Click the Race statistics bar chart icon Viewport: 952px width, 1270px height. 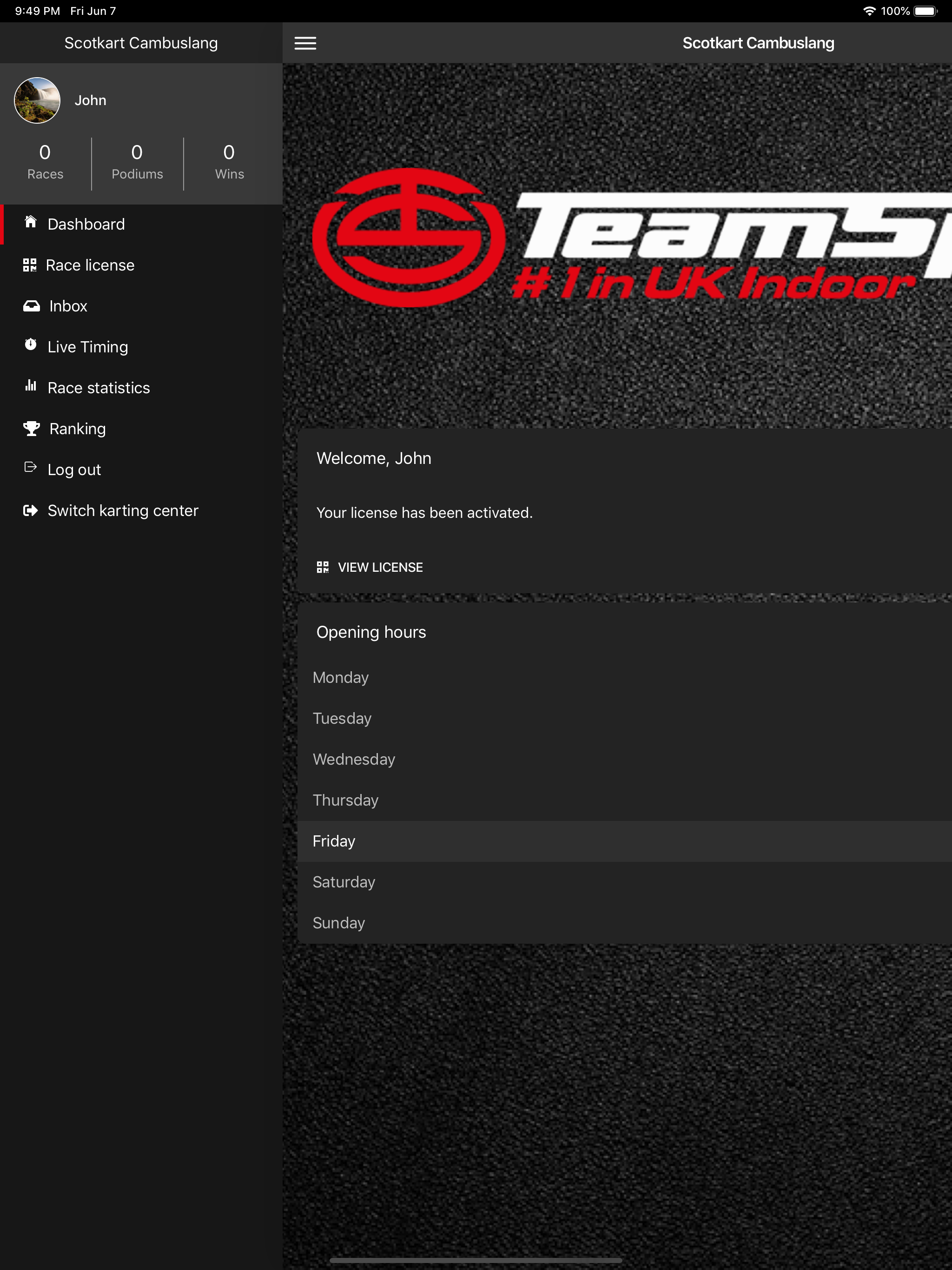coord(30,385)
